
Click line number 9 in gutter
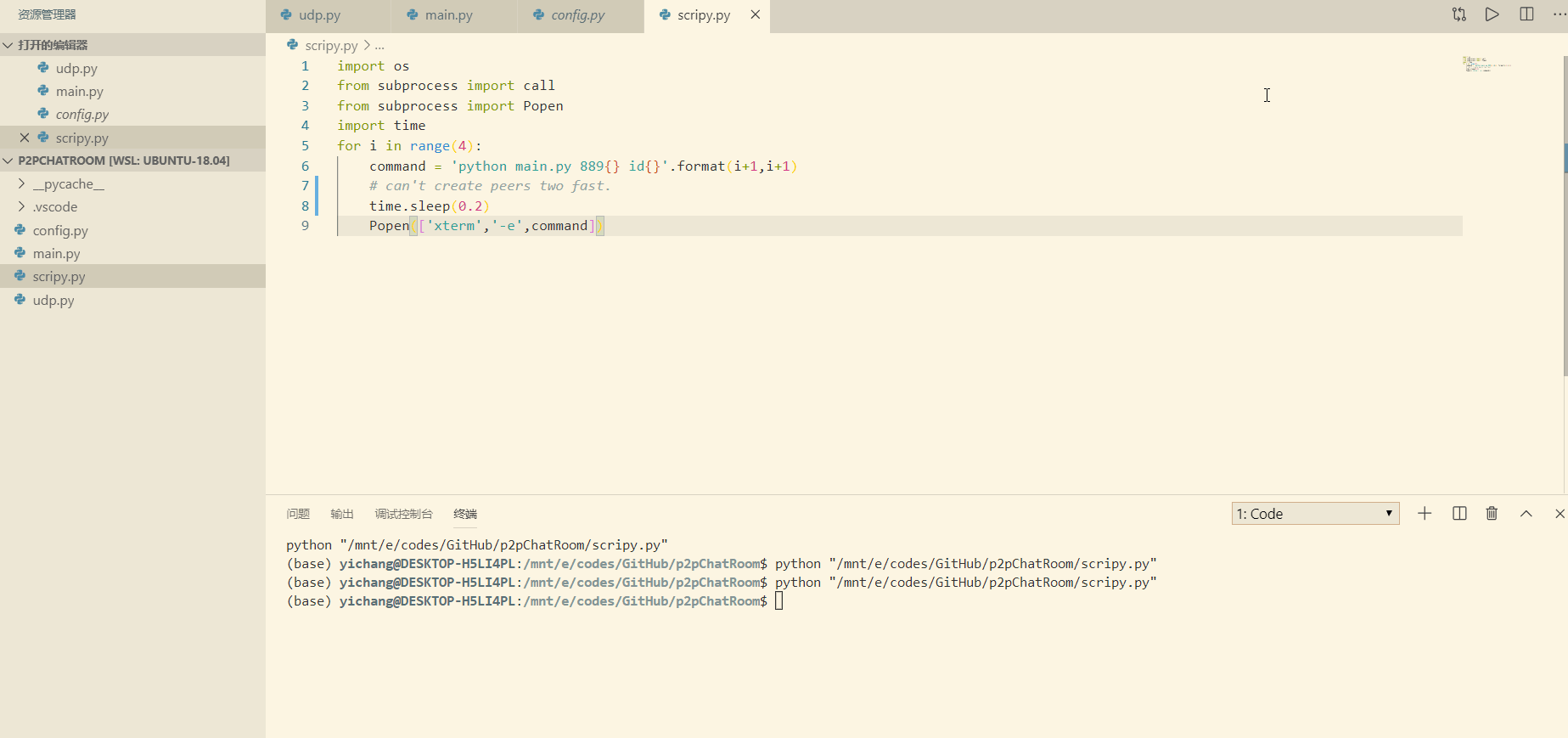point(305,226)
